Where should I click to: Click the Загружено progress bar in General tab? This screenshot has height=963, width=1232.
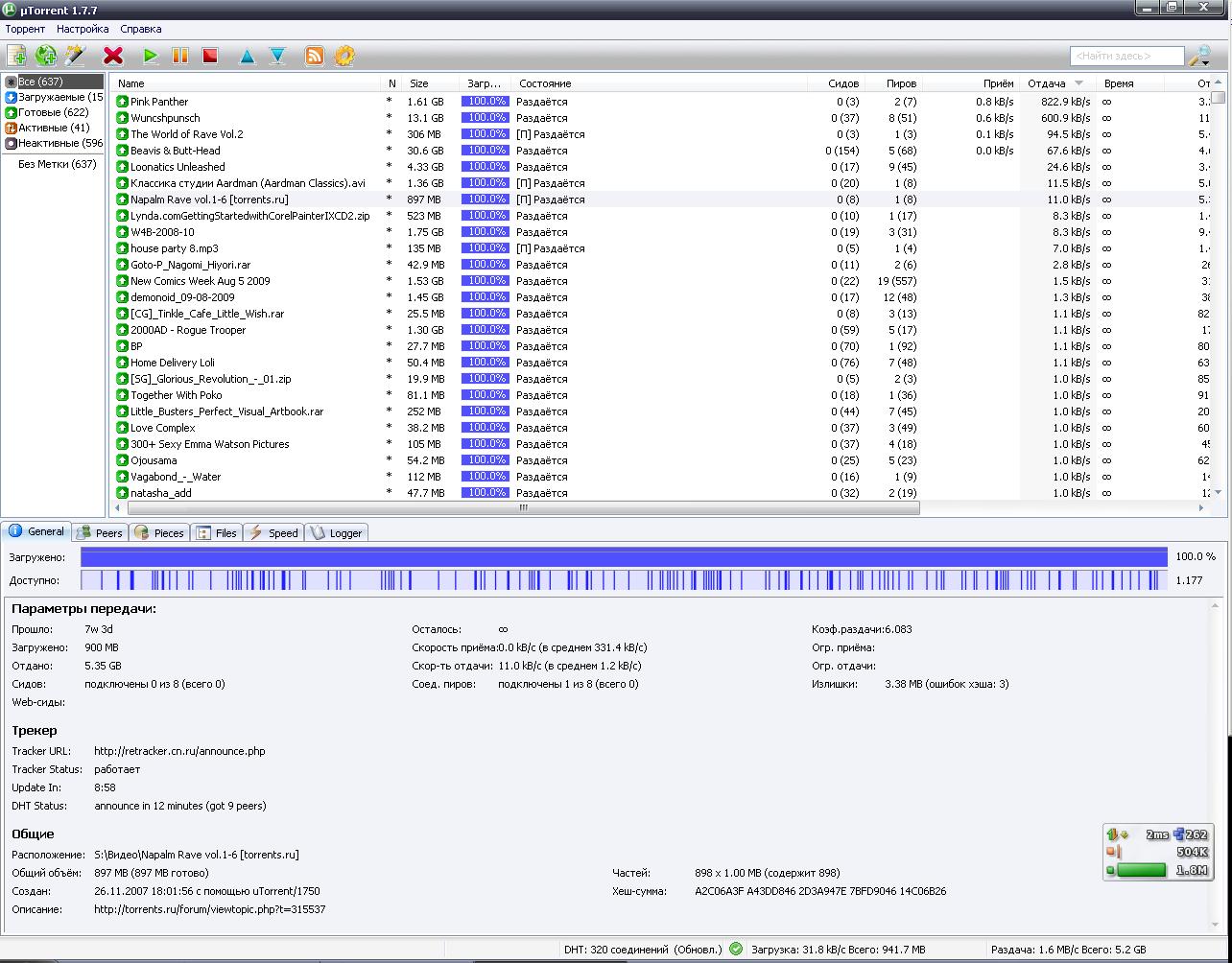tap(624, 556)
